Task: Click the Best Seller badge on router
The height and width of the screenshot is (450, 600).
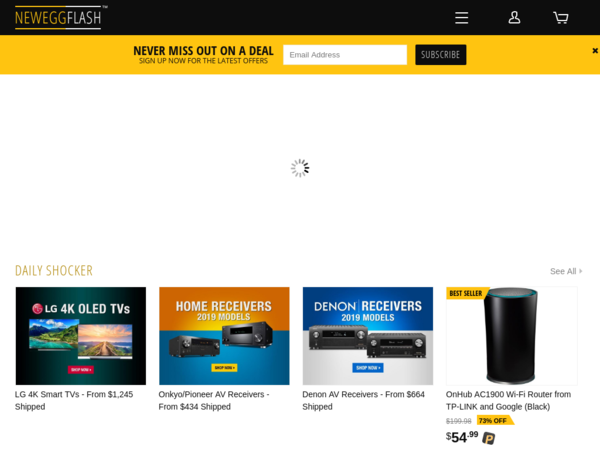Action: pos(466,293)
